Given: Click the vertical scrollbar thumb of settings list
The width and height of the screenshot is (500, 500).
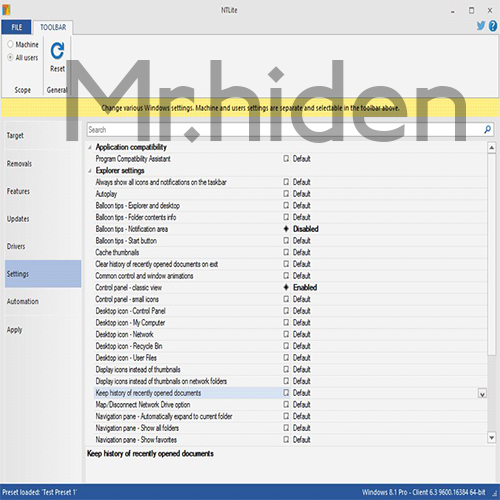Looking at the screenshot, I should click(x=491, y=254).
